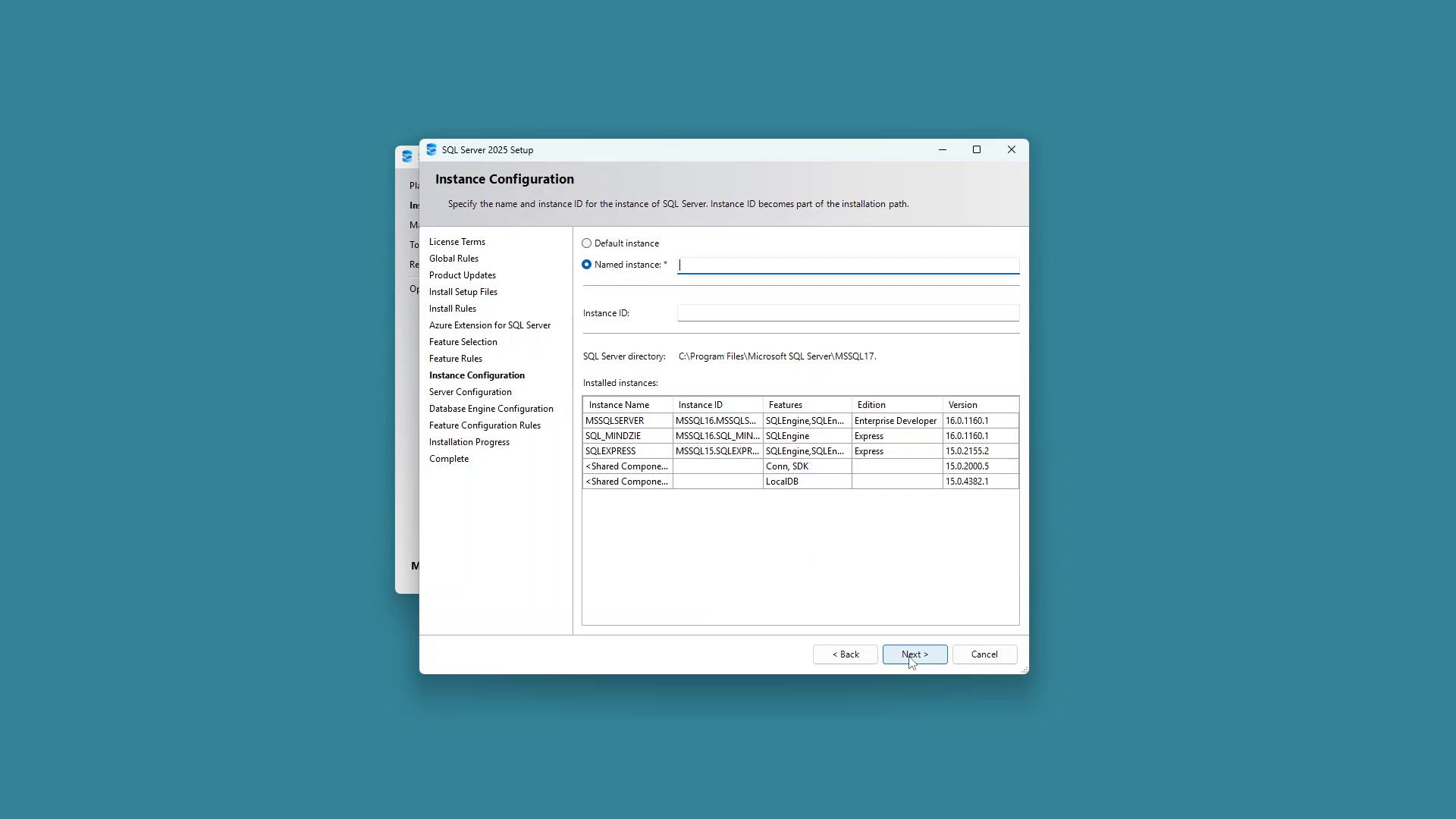Select the SQL_MINDZIE instance row

pos(801,436)
